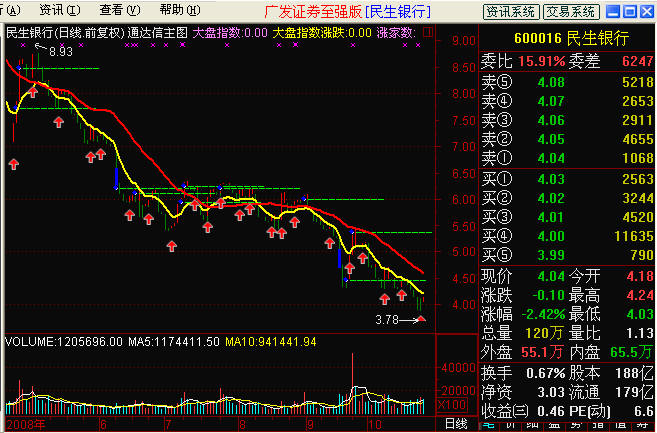Click the red arrow marker next to 3.78 label
Image resolution: width=657 pixels, height=433 pixels.
(x=422, y=320)
